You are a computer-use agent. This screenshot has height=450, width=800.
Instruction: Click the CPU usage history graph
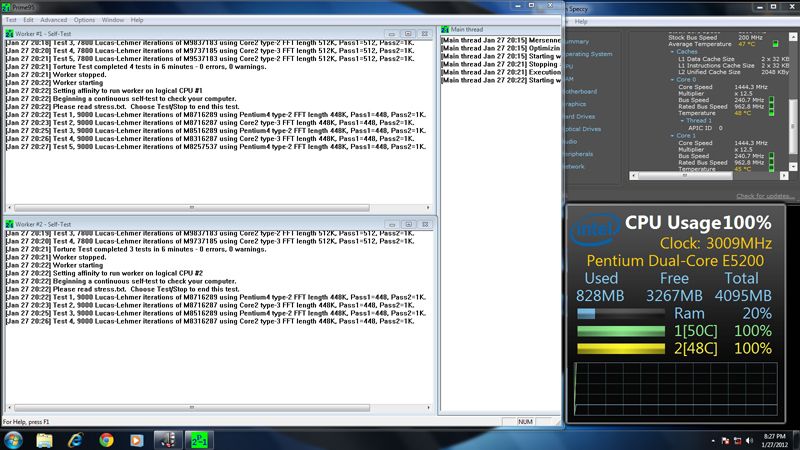(676, 389)
